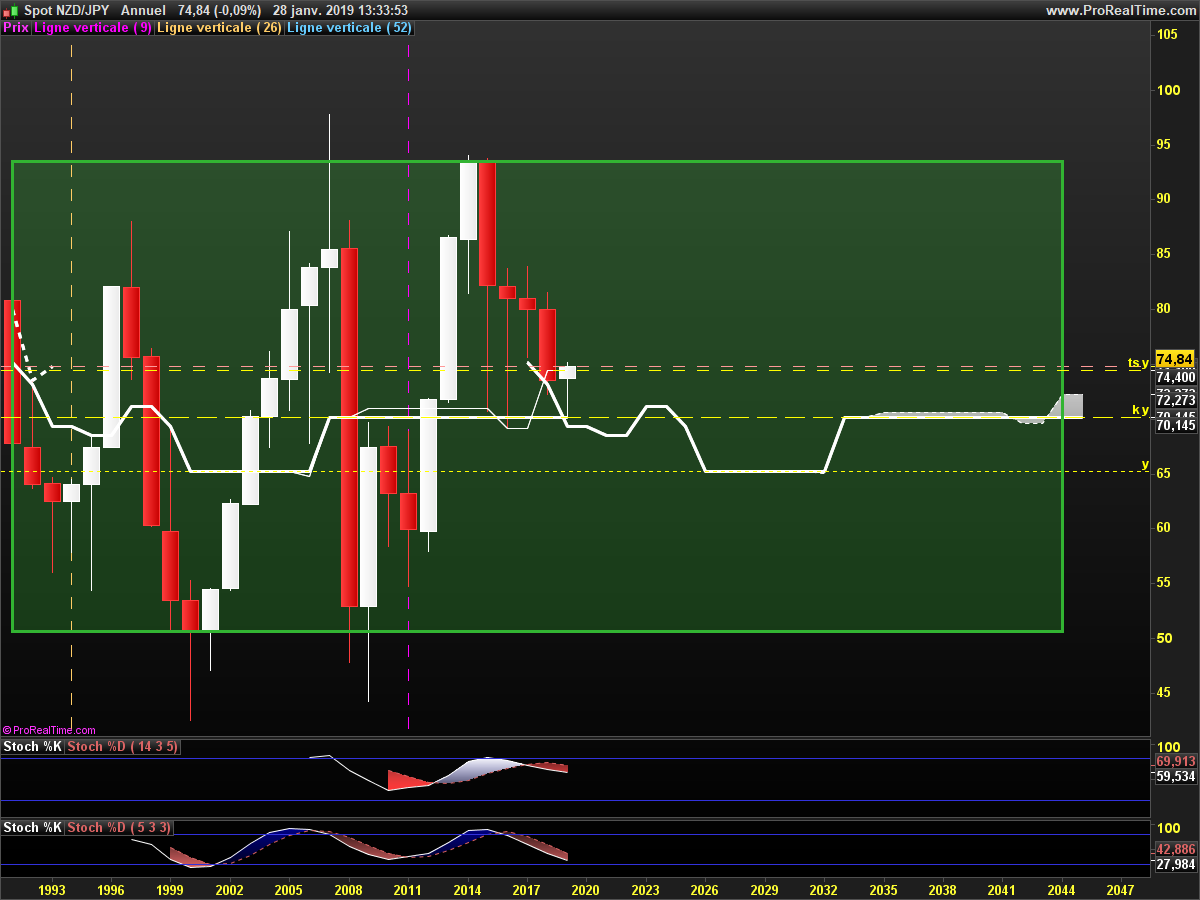Image resolution: width=1200 pixels, height=900 pixels.
Task: Click the 2020 label on time axis
Action: 586,889
